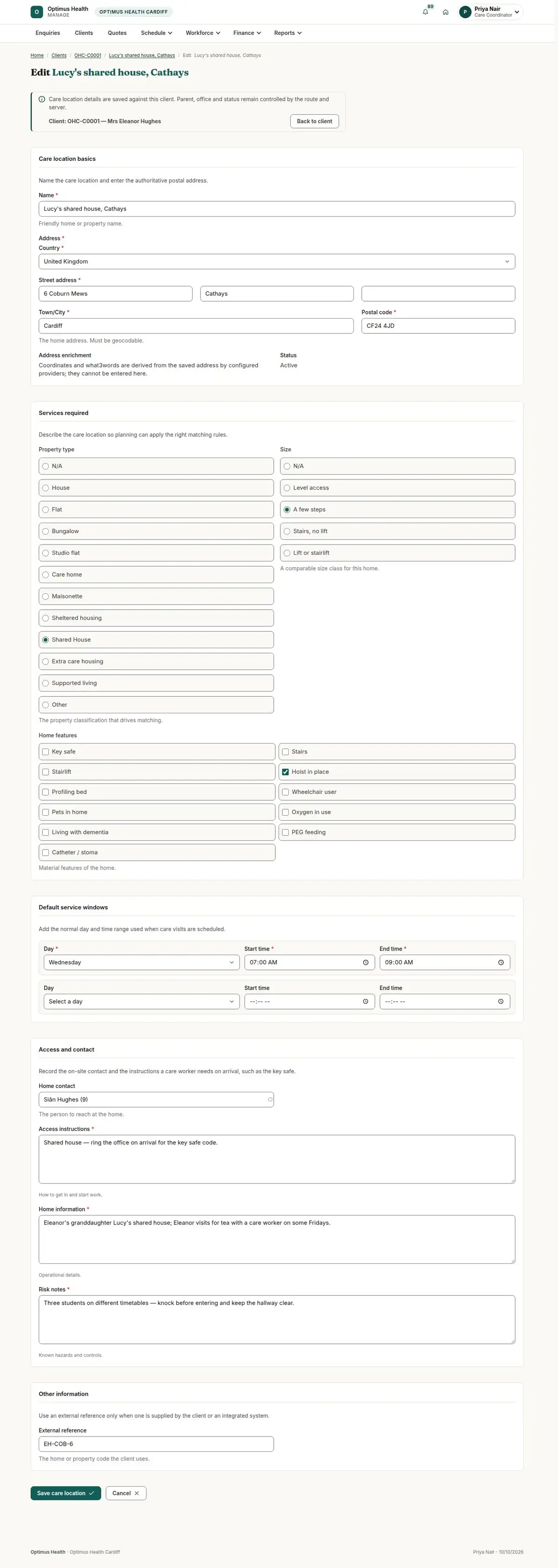The height and width of the screenshot is (1568, 558).
Task: Click the Postal code field
Action: click(x=438, y=326)
